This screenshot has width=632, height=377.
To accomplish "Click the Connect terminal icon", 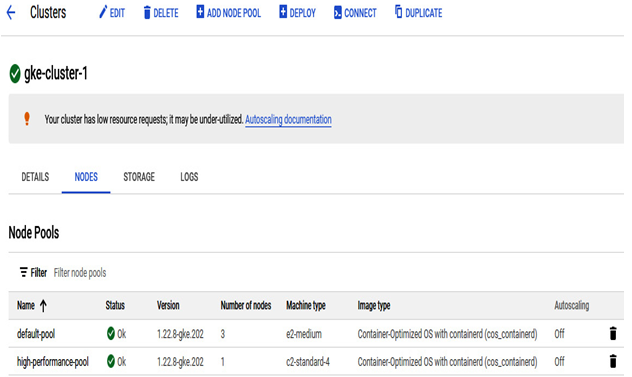I will [x=337, y=13].
